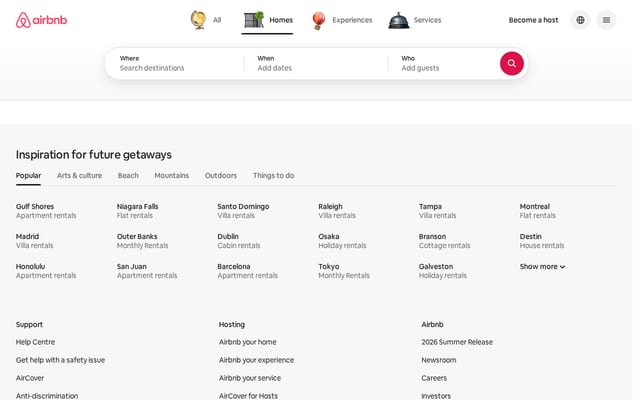The height and width of the screenshot is (400, 640).
Task: Open the hamburger main menu
Action: tap(606, 20)
